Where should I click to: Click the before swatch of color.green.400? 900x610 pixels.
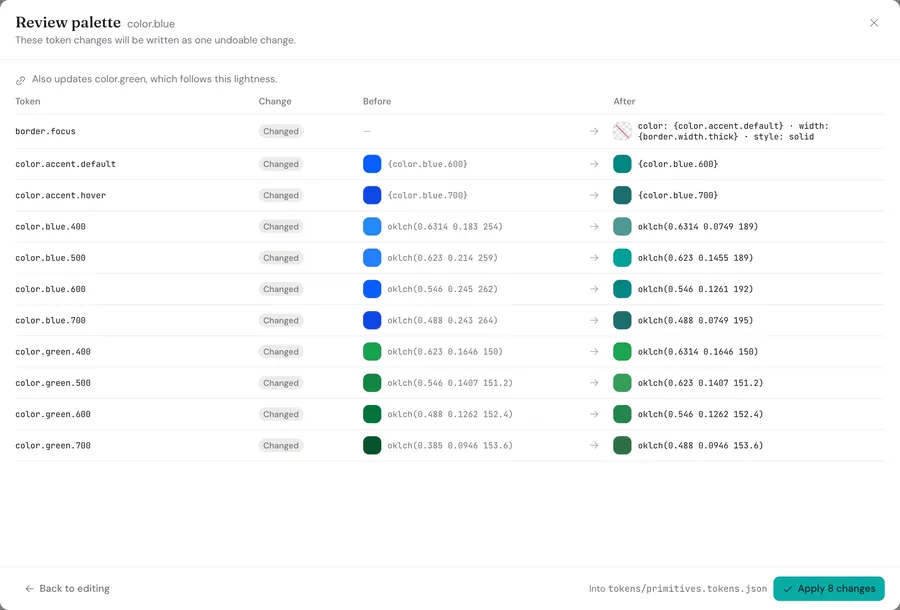[372, 351]
